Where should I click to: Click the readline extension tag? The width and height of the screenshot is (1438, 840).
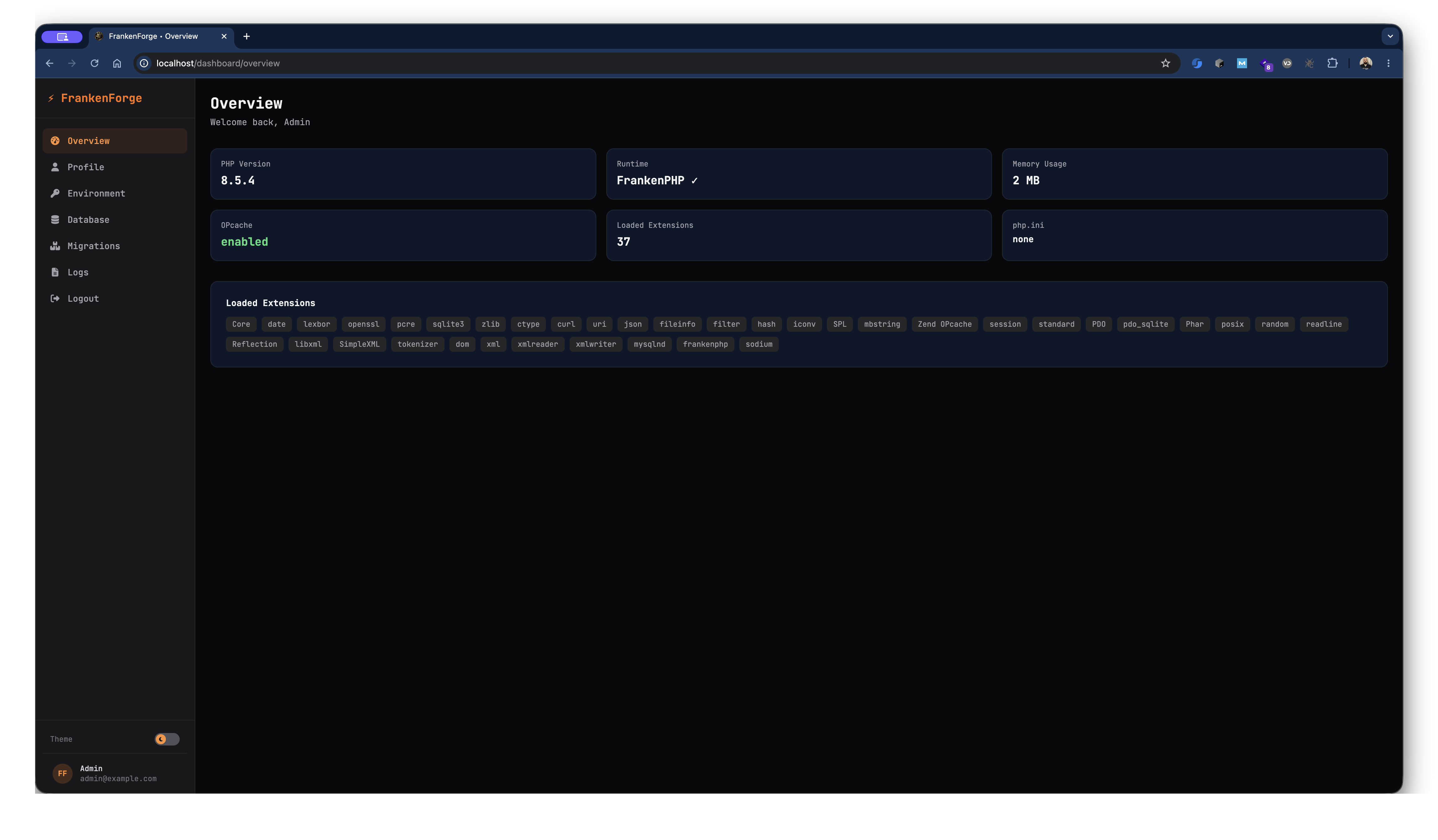[1324, 324]
